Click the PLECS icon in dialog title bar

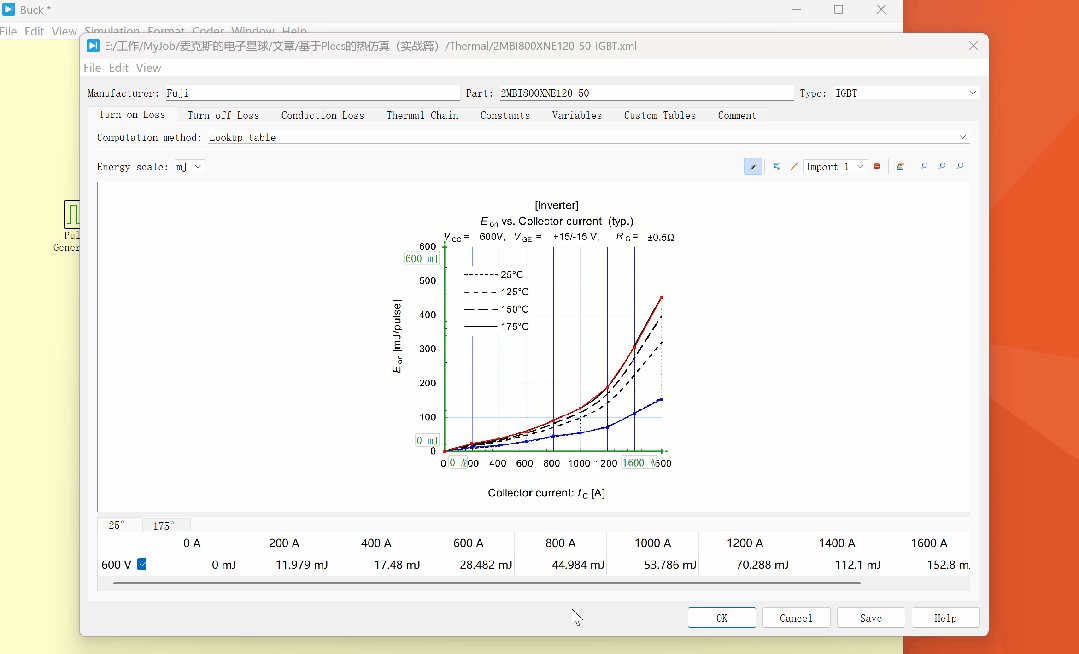94,45
